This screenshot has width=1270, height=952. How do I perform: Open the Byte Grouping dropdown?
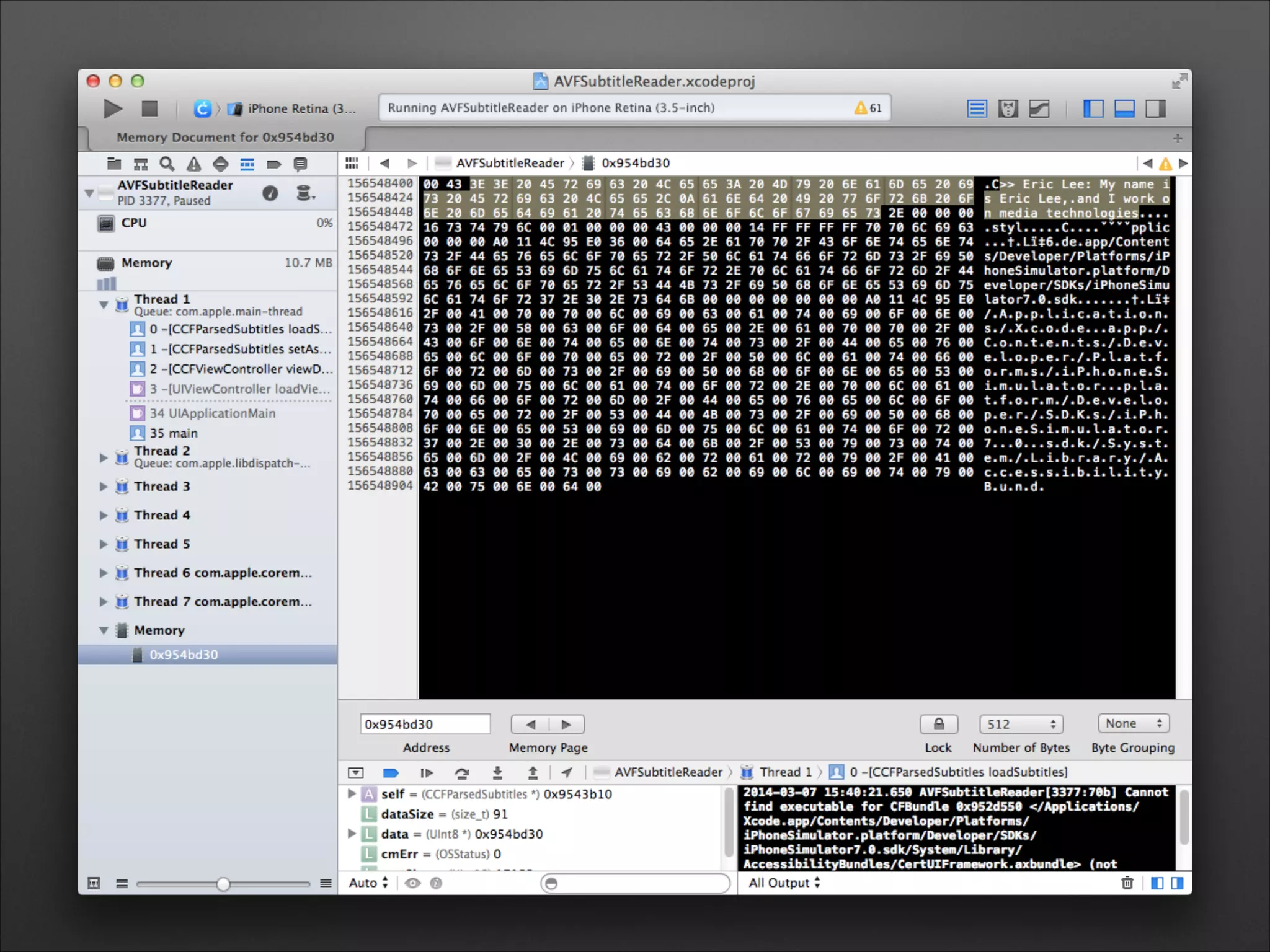[1133, 723]
